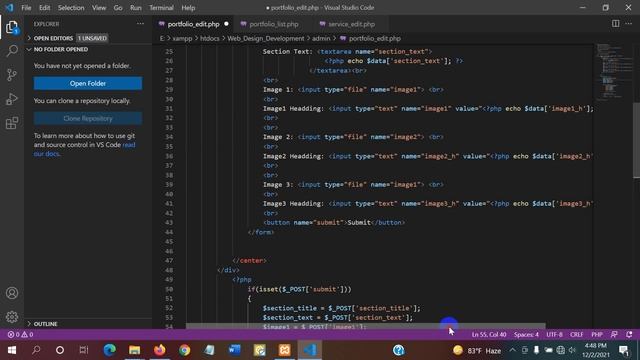
Task: Open the Selection menu
Action: click(71, 7)
